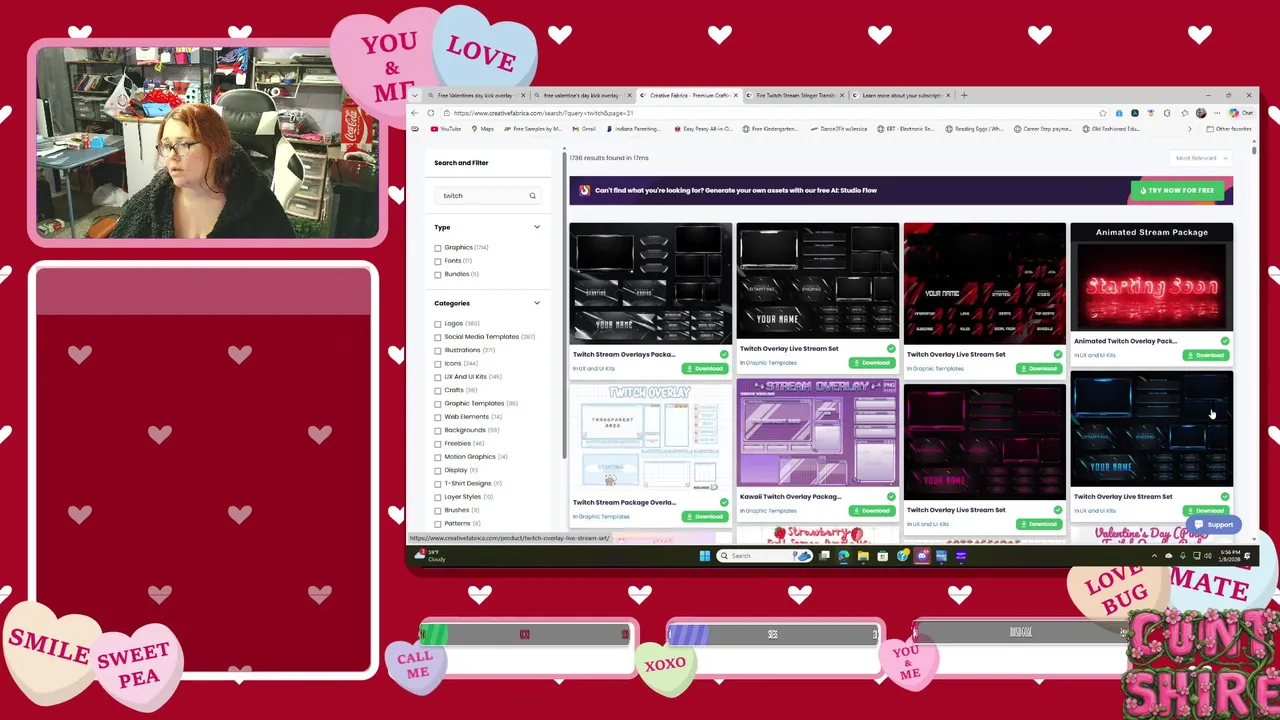Check the Bundles type filter

tap(438, 274)
